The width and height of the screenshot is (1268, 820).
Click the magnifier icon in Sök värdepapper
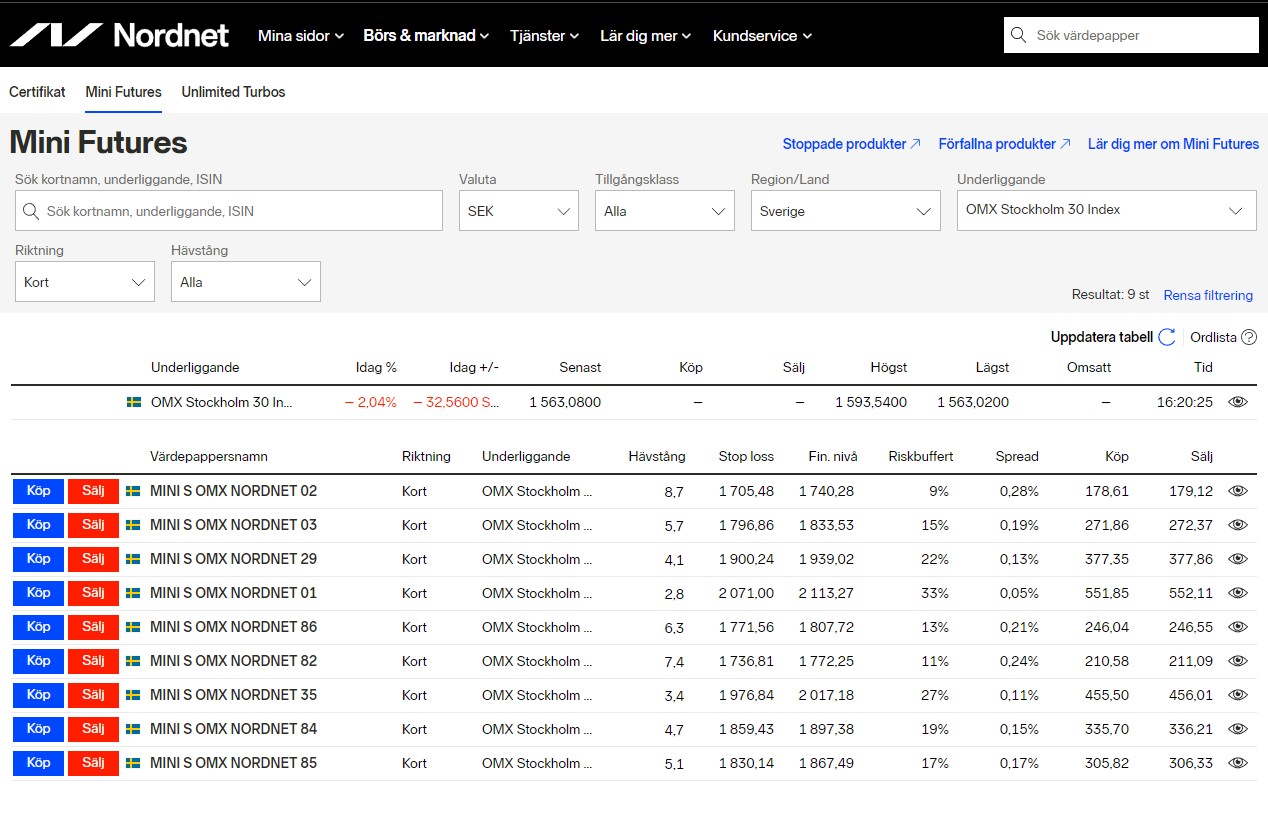tap(1019, 35)
